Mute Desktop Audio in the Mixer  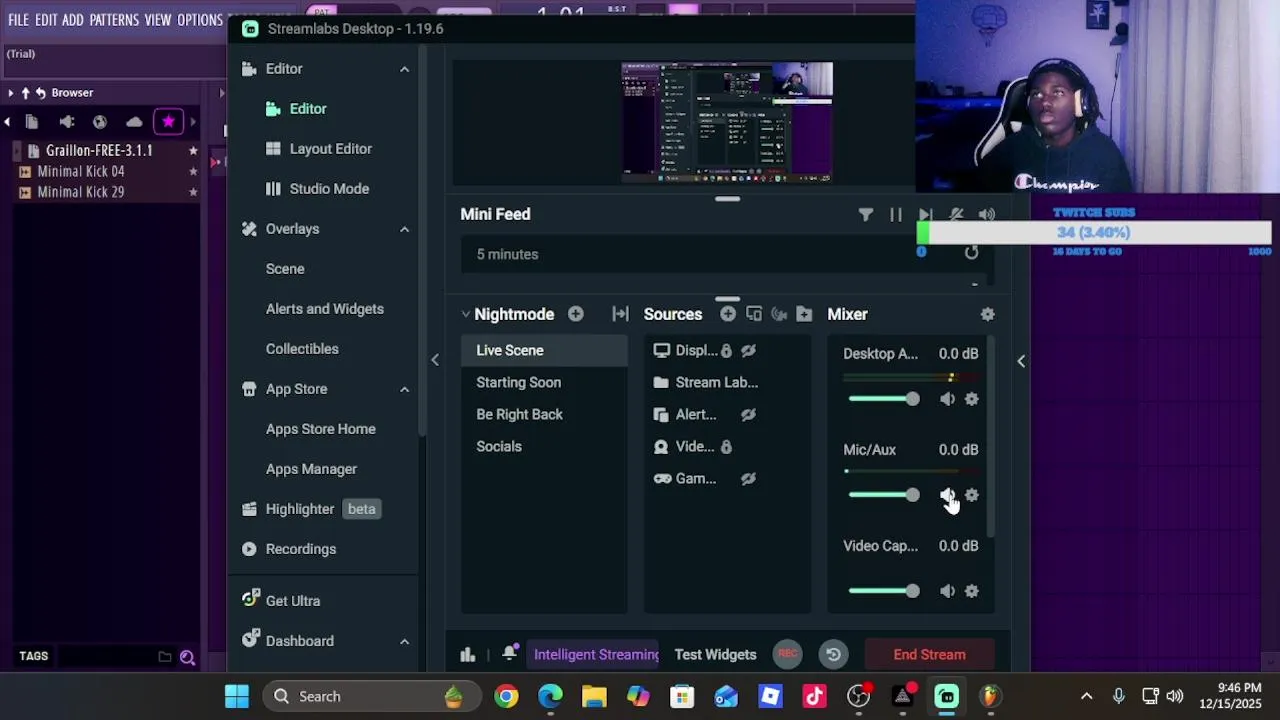click(x=947, y=399)
